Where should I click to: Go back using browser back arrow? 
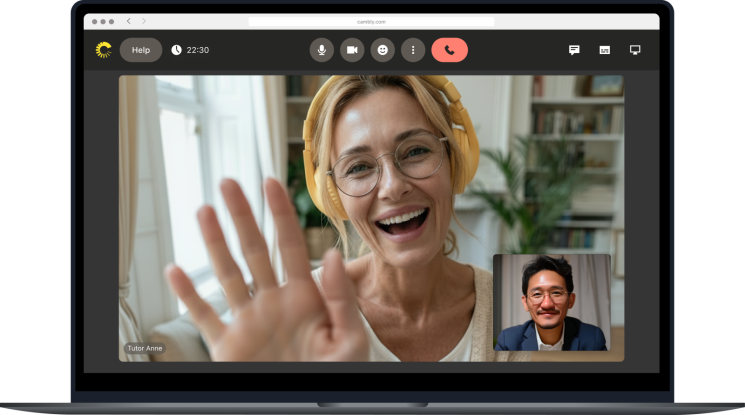128,21
